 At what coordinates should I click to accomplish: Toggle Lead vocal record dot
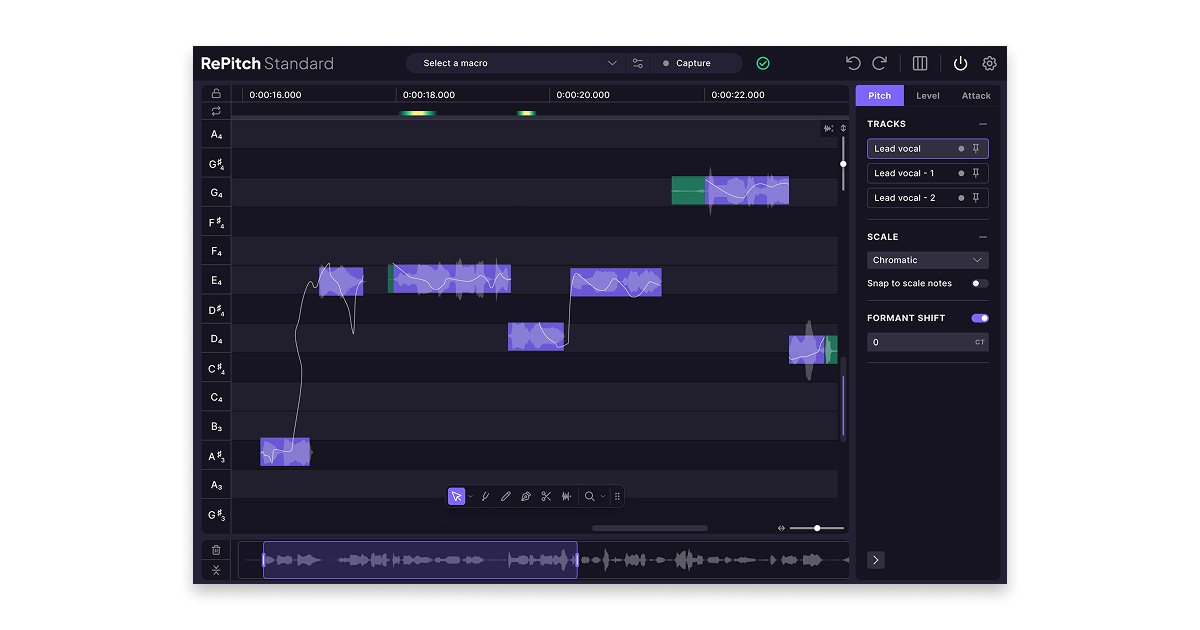[x=961, y=148]
